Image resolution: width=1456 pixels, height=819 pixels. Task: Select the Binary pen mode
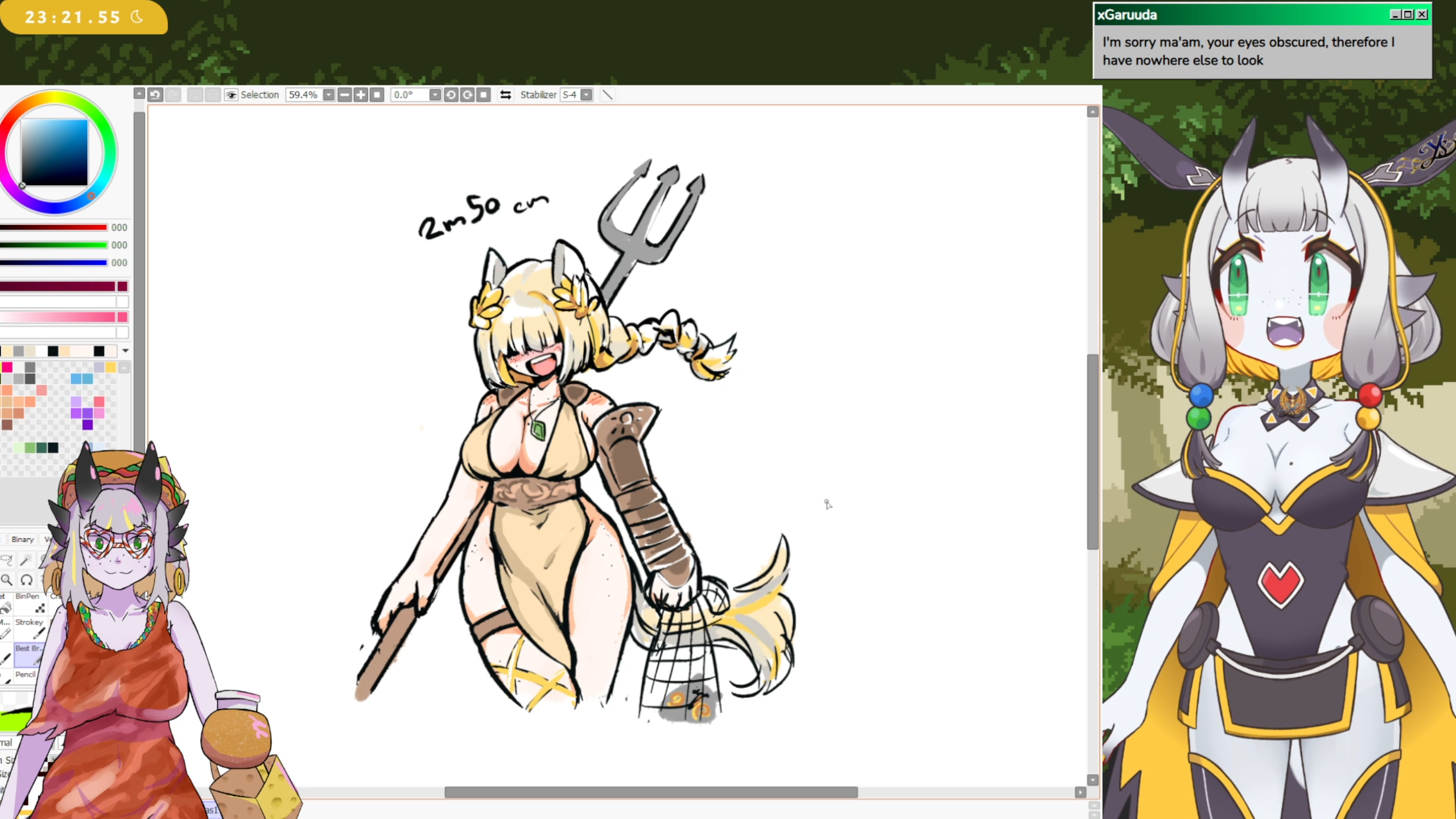pos(23,539)
